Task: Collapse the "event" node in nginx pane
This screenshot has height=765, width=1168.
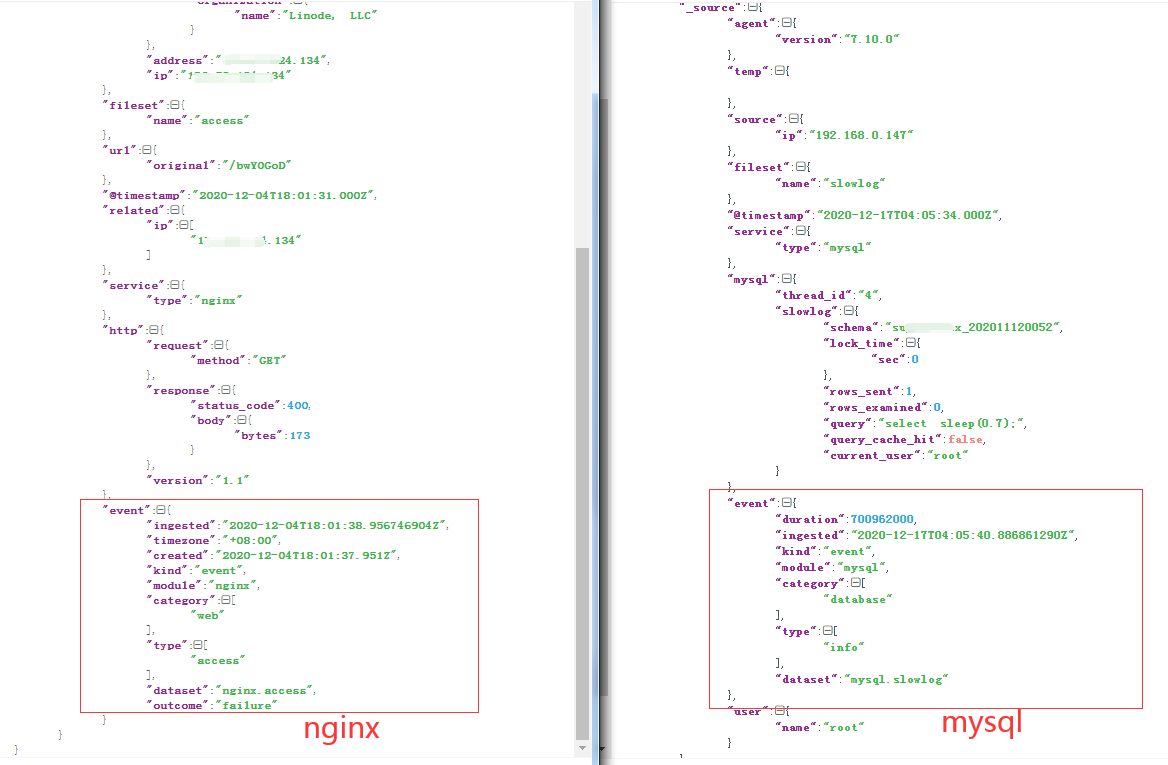Action: click(161, 510)
